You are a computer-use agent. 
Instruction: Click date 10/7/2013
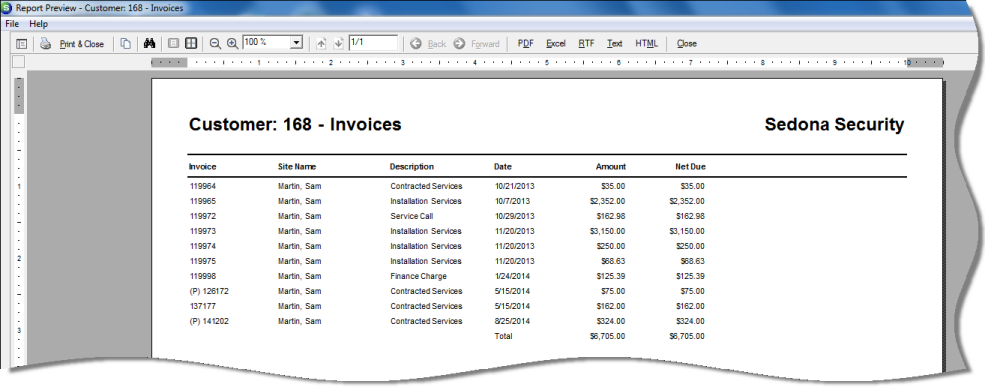click(x=512, y=202)
